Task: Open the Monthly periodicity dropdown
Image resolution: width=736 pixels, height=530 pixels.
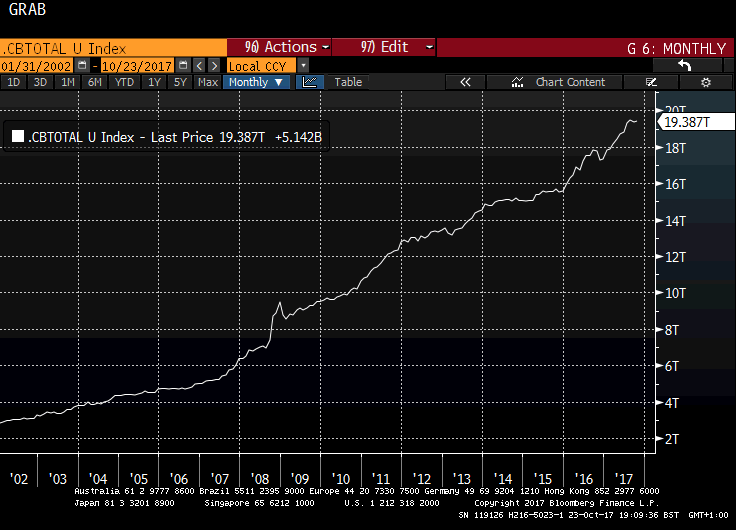Action: point(256,82)
